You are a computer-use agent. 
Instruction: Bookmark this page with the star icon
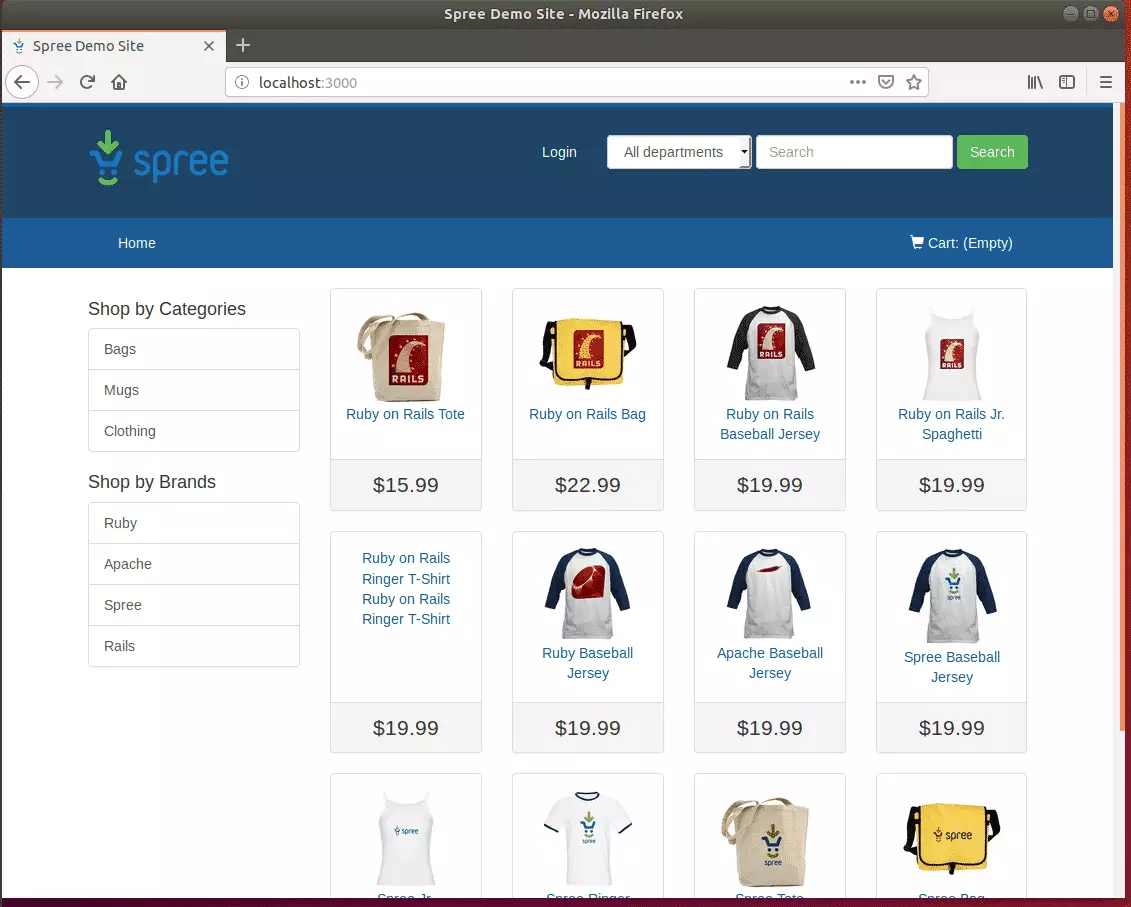[914, 82]
